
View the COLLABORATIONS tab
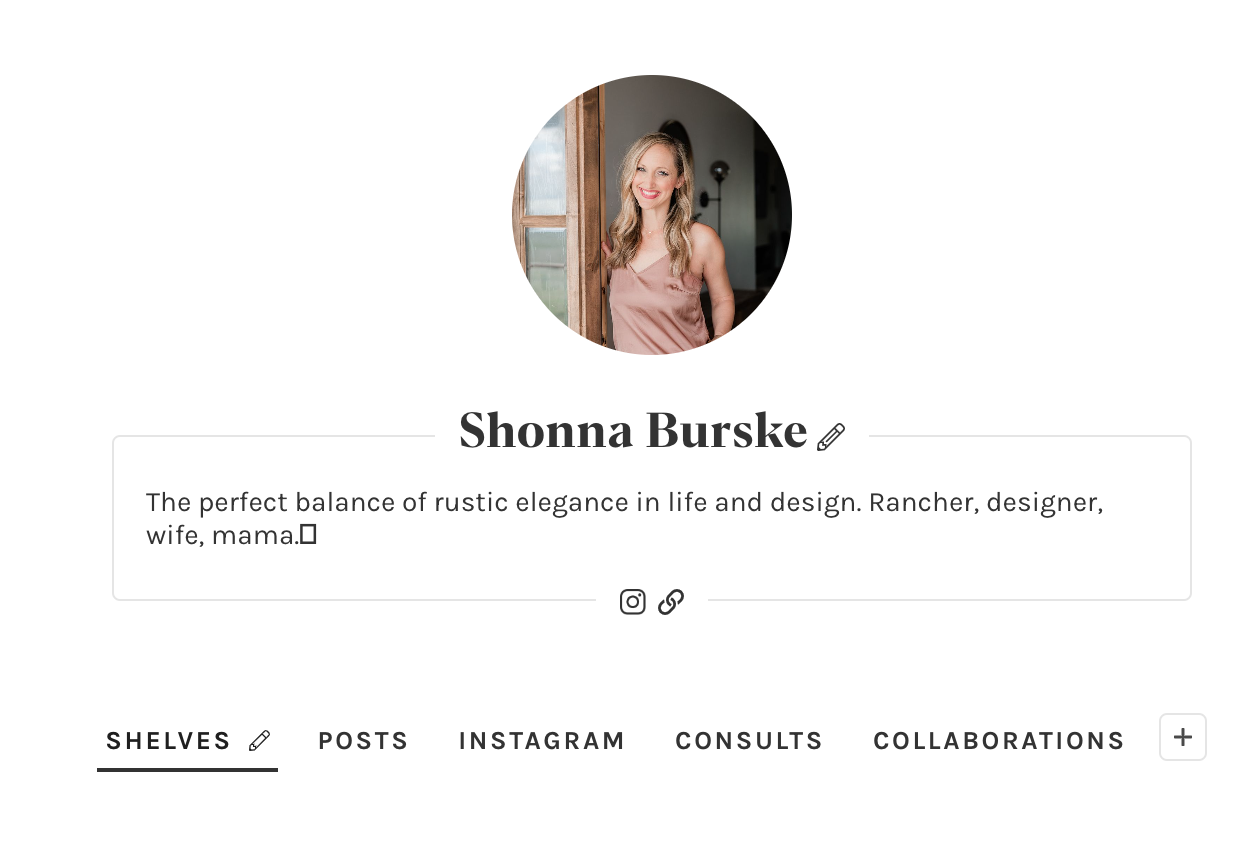[999, 741]
